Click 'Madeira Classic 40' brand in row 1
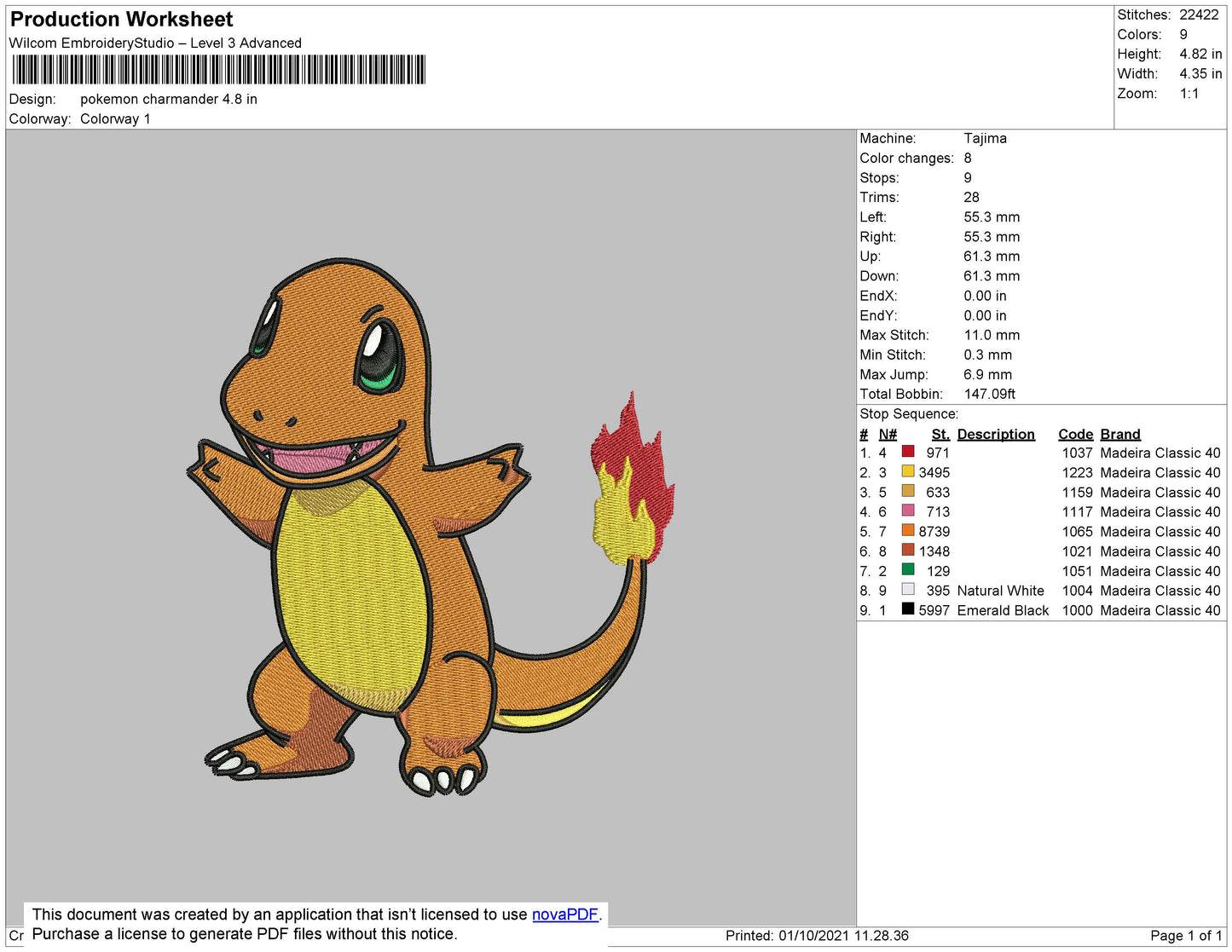The width and height of the screenshot is (1232, 952). point(1160,453)
